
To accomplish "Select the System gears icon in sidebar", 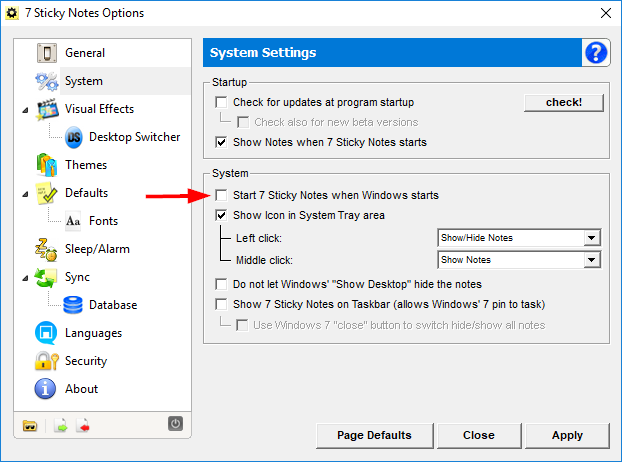I will (x=47, y=81).
